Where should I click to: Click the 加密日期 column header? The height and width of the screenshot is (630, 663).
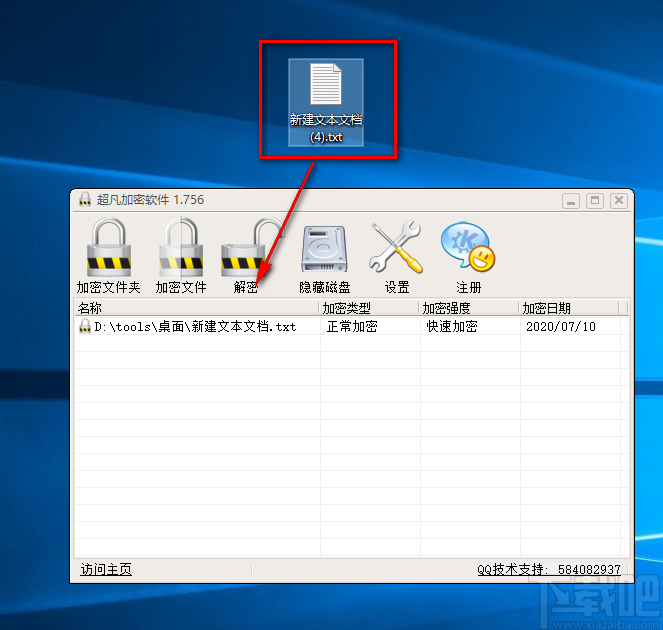pyautogui.click(x=569, y=308)
